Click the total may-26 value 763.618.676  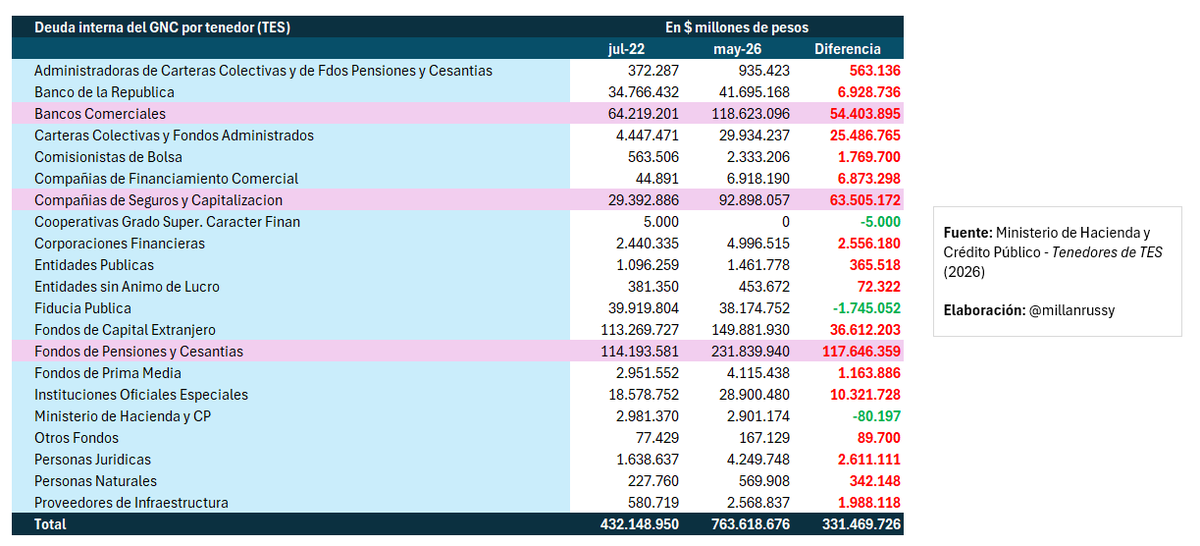pos(750,524)
